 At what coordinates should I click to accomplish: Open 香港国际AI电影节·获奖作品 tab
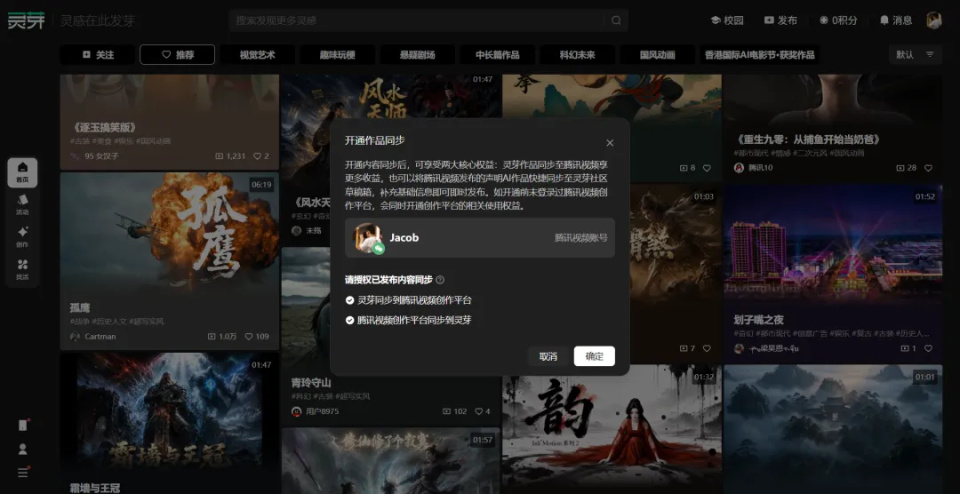pyautogui.click(x=760, y=54)
